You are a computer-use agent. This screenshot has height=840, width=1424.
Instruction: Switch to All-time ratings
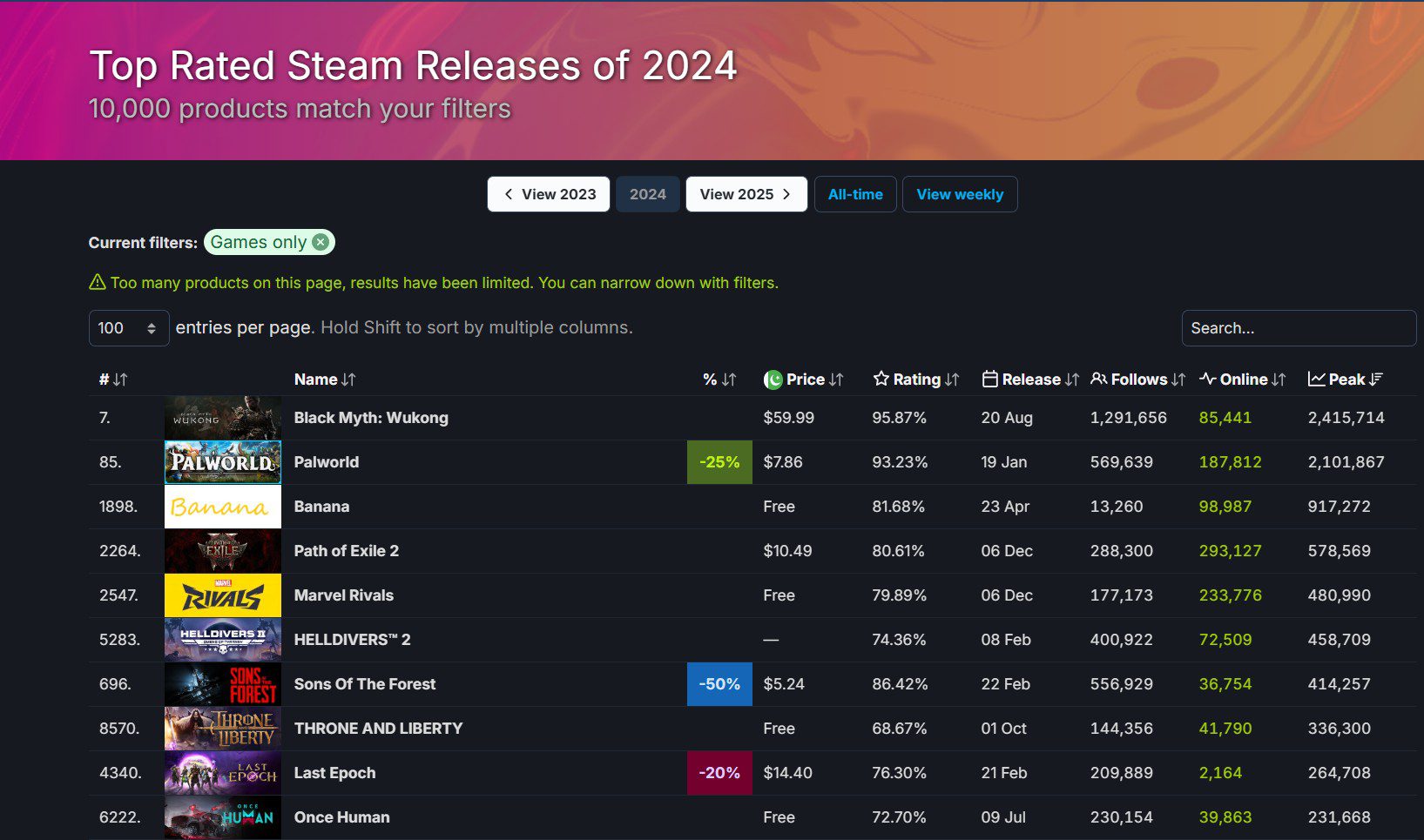pos(855,194)
